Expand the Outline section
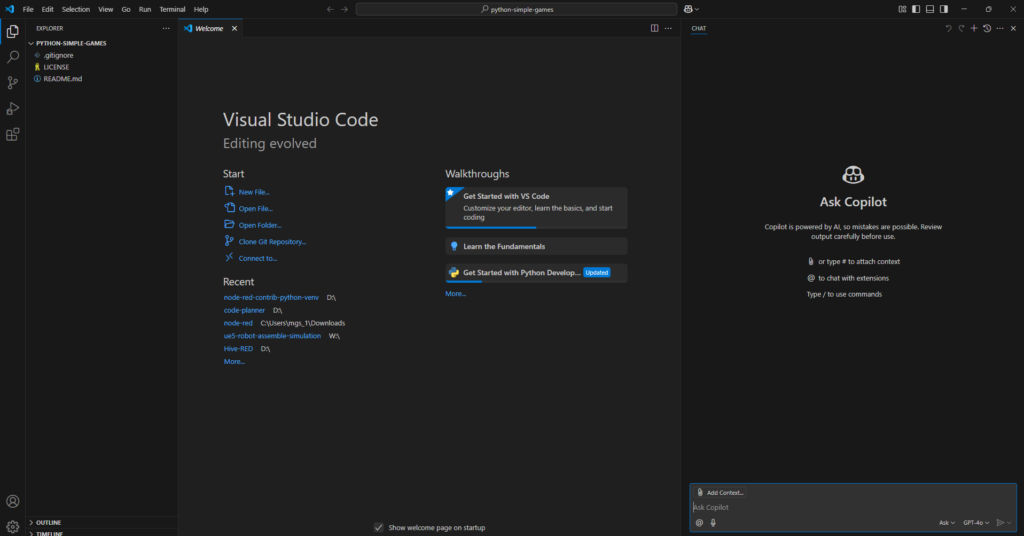This screenshot has width=1024, height=536. (x=48, y=522)
